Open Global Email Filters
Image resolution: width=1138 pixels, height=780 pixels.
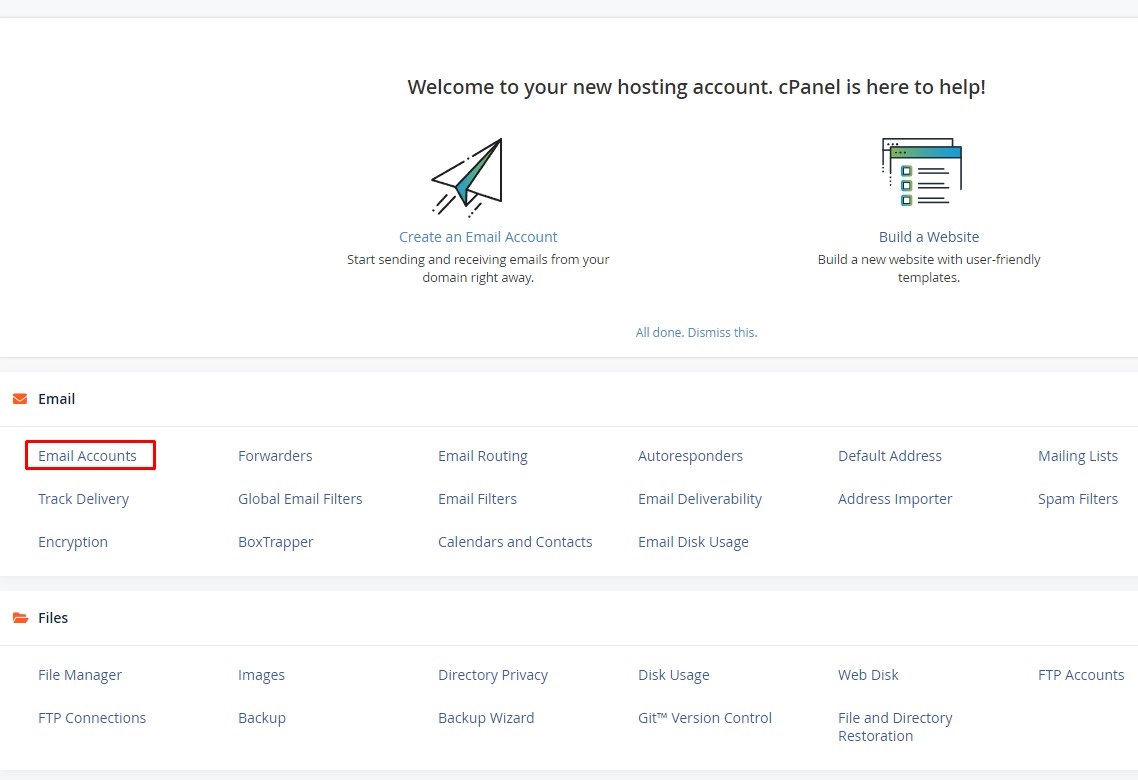tap(300, 499)
